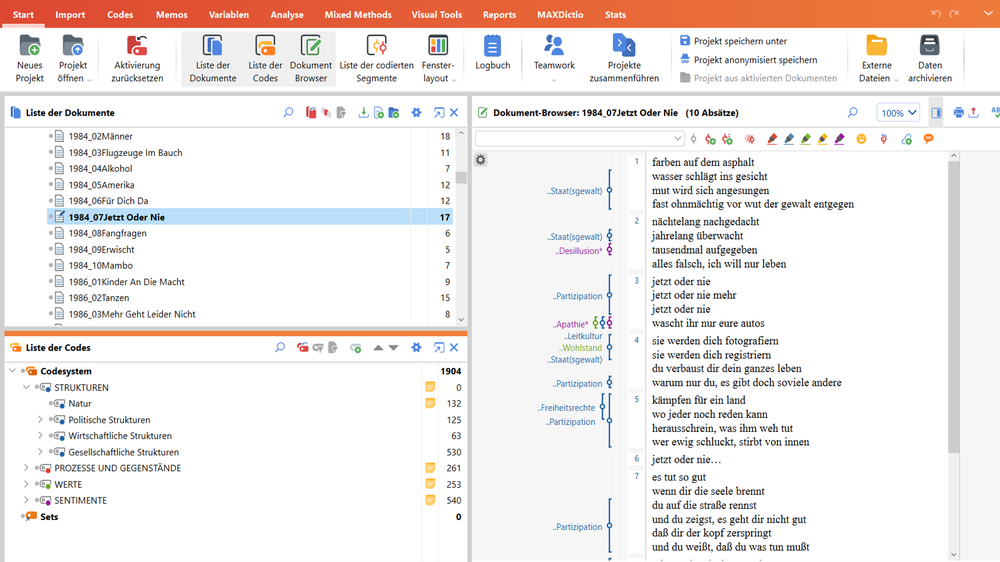Switch to Mixed Methods tab
1000x562 pixels.
point(358,14)
